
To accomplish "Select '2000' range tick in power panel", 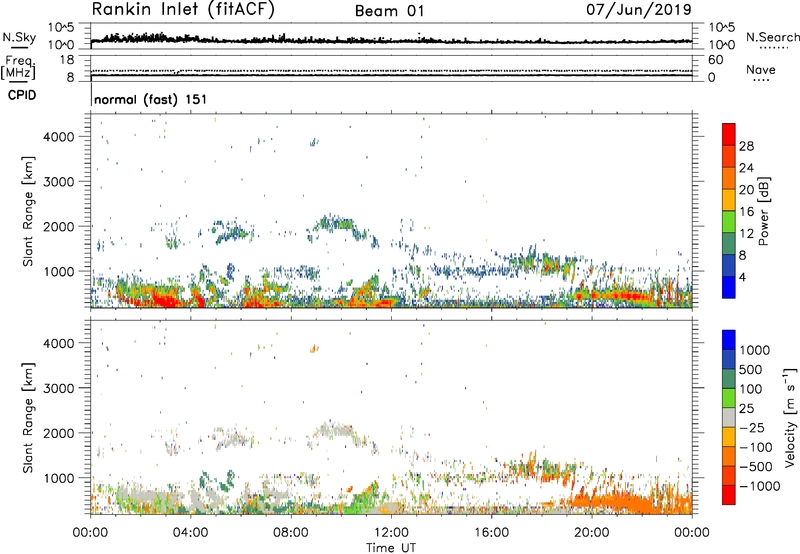I will point(58,226).
